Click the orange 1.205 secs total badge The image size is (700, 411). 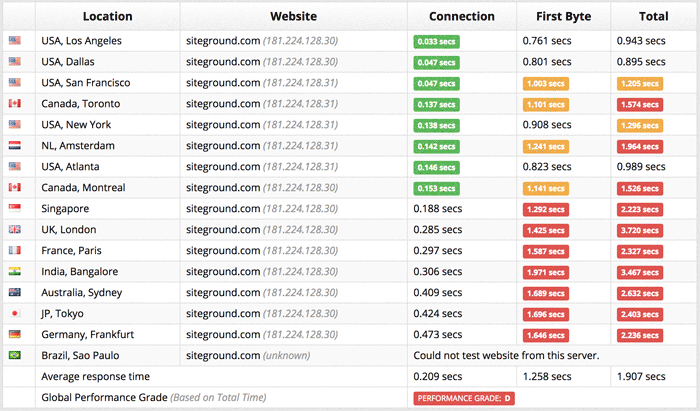[640, 84]
